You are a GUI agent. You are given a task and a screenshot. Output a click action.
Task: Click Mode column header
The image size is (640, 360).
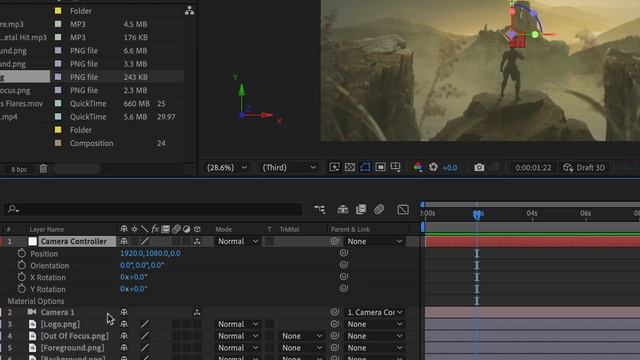pyautogui.click(x=224, y=229)
